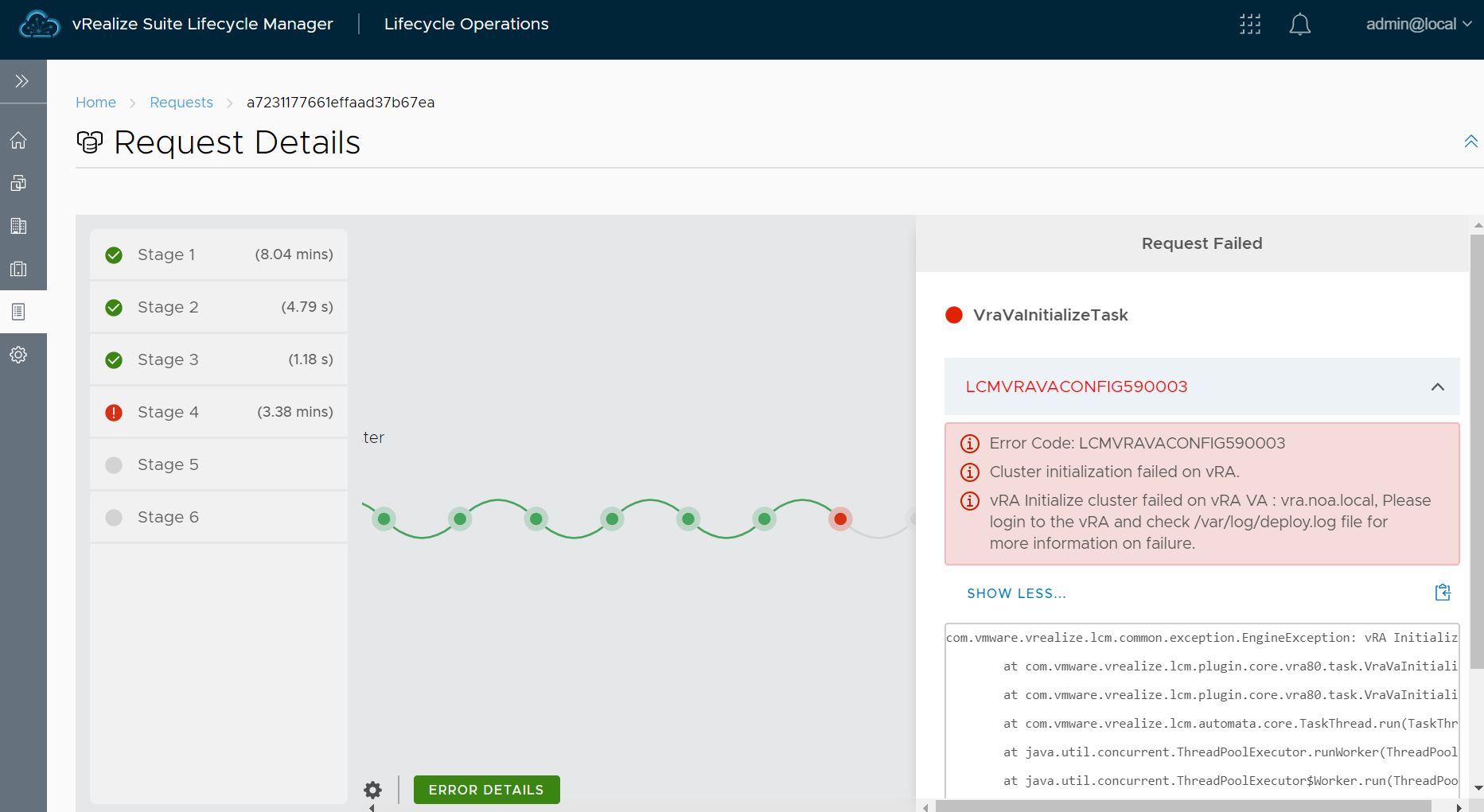The image size is (1484, 812).
Task: Open the admin@local user menu
Action: [x=1419, y=25]
